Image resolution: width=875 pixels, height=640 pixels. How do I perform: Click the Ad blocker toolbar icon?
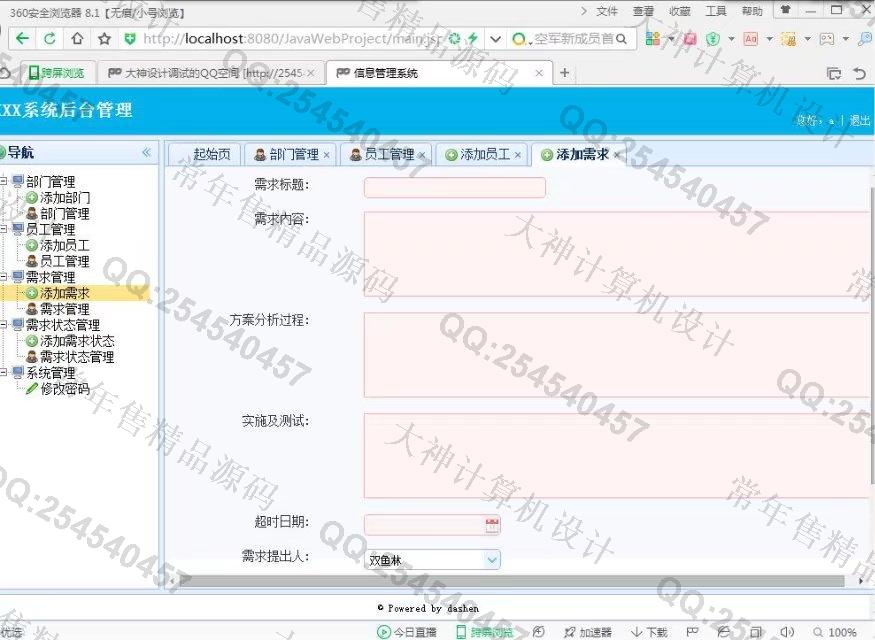751,39
